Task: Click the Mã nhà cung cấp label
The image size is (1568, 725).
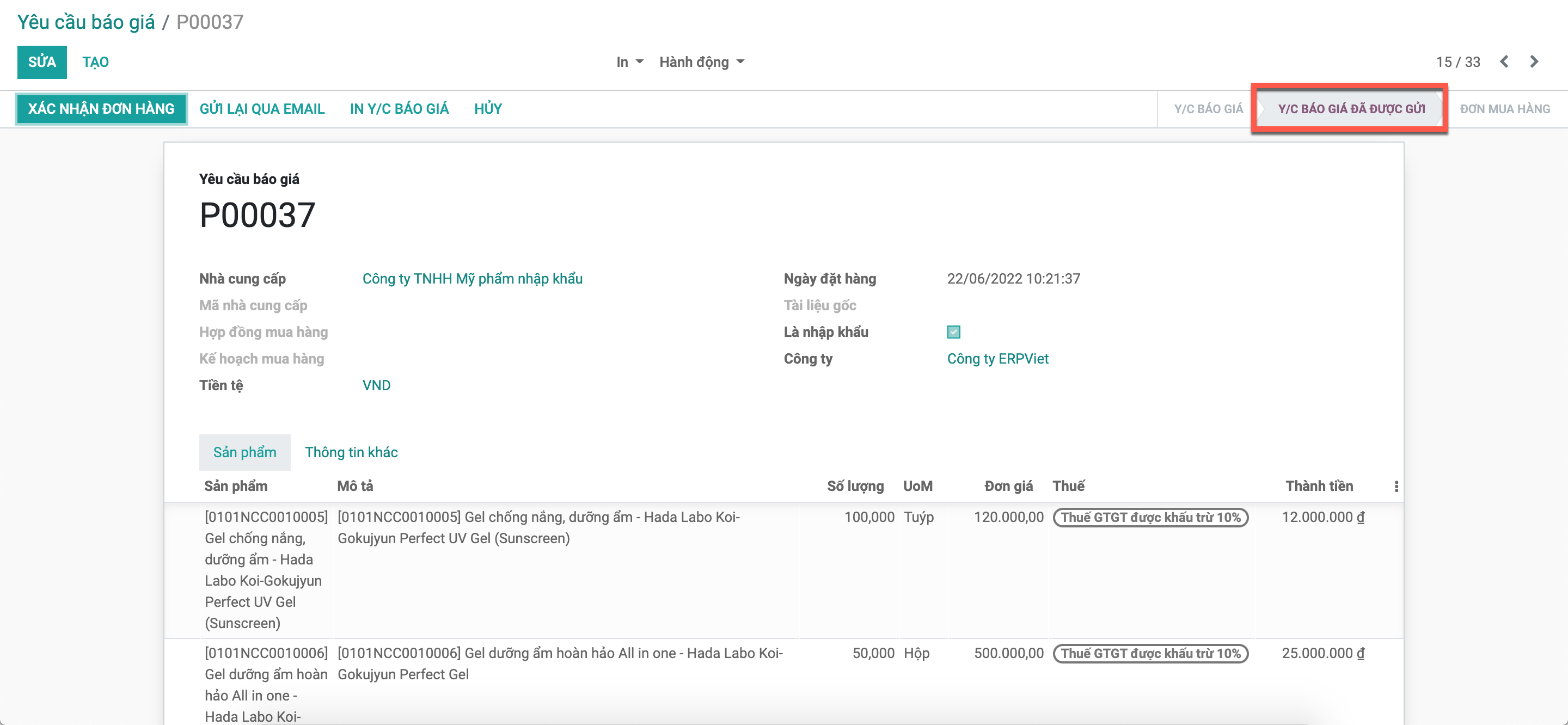Action: (253, 305)
